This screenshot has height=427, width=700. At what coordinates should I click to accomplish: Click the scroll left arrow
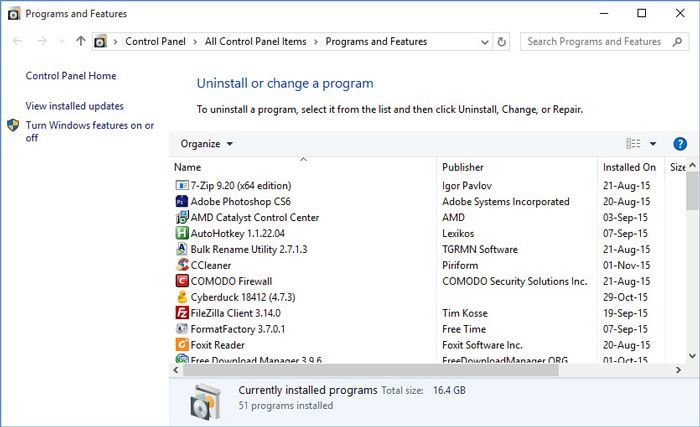176,370
